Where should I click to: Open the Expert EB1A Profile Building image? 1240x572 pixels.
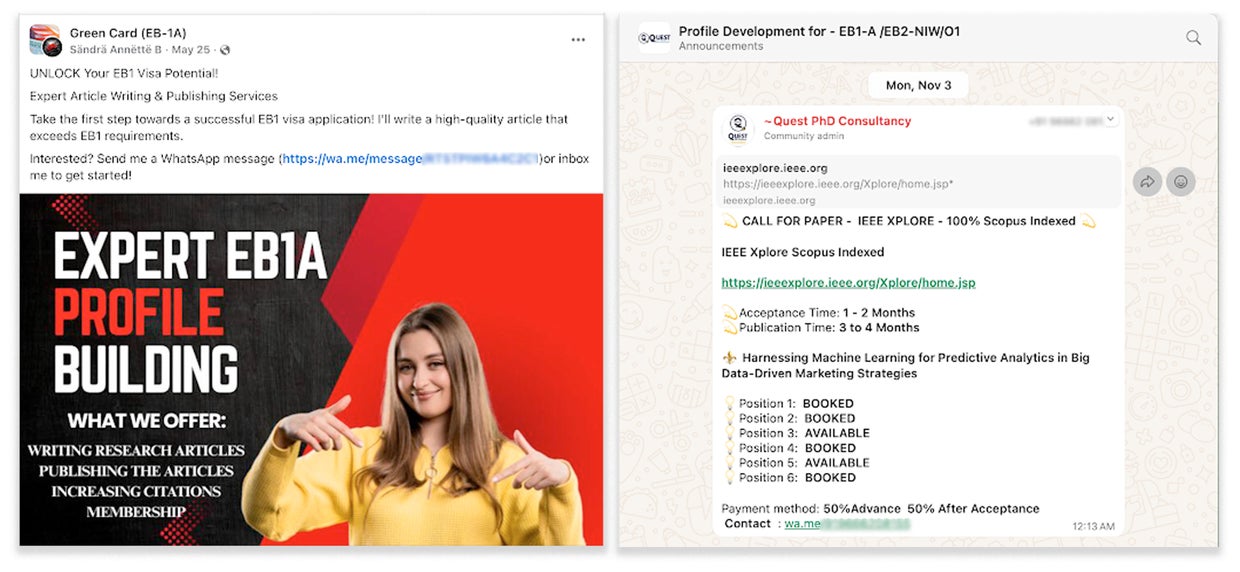pos(311,369)
